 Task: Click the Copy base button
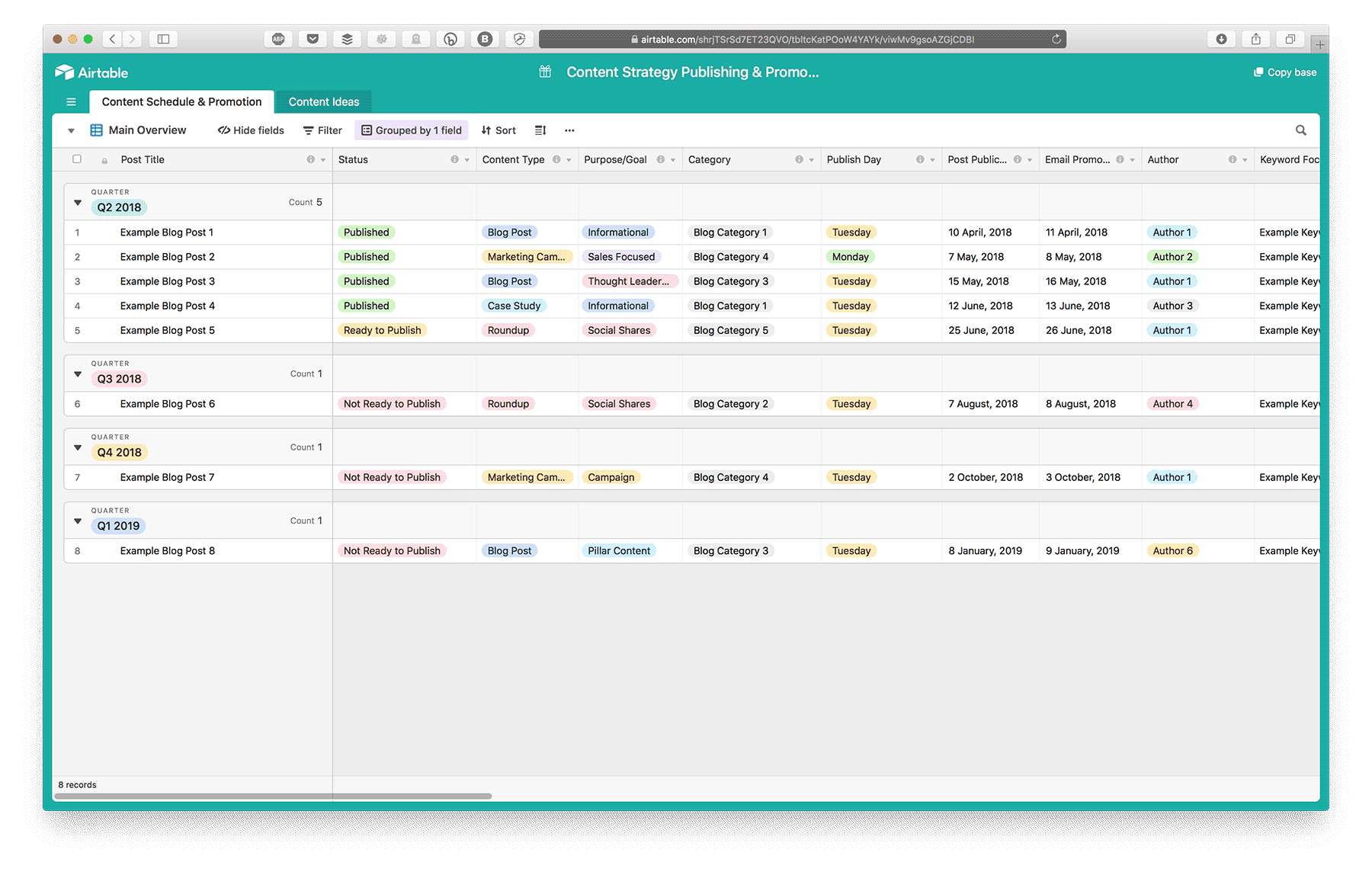(1285, 72)
